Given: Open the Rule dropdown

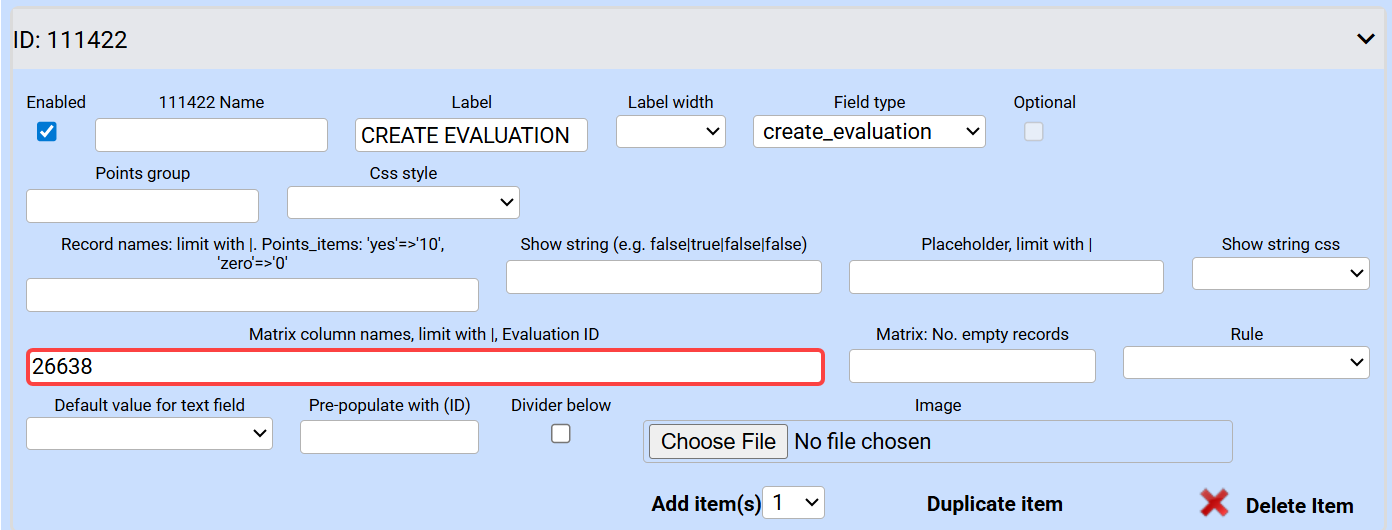Looking at the screenshot, I should coord(1245,363).
